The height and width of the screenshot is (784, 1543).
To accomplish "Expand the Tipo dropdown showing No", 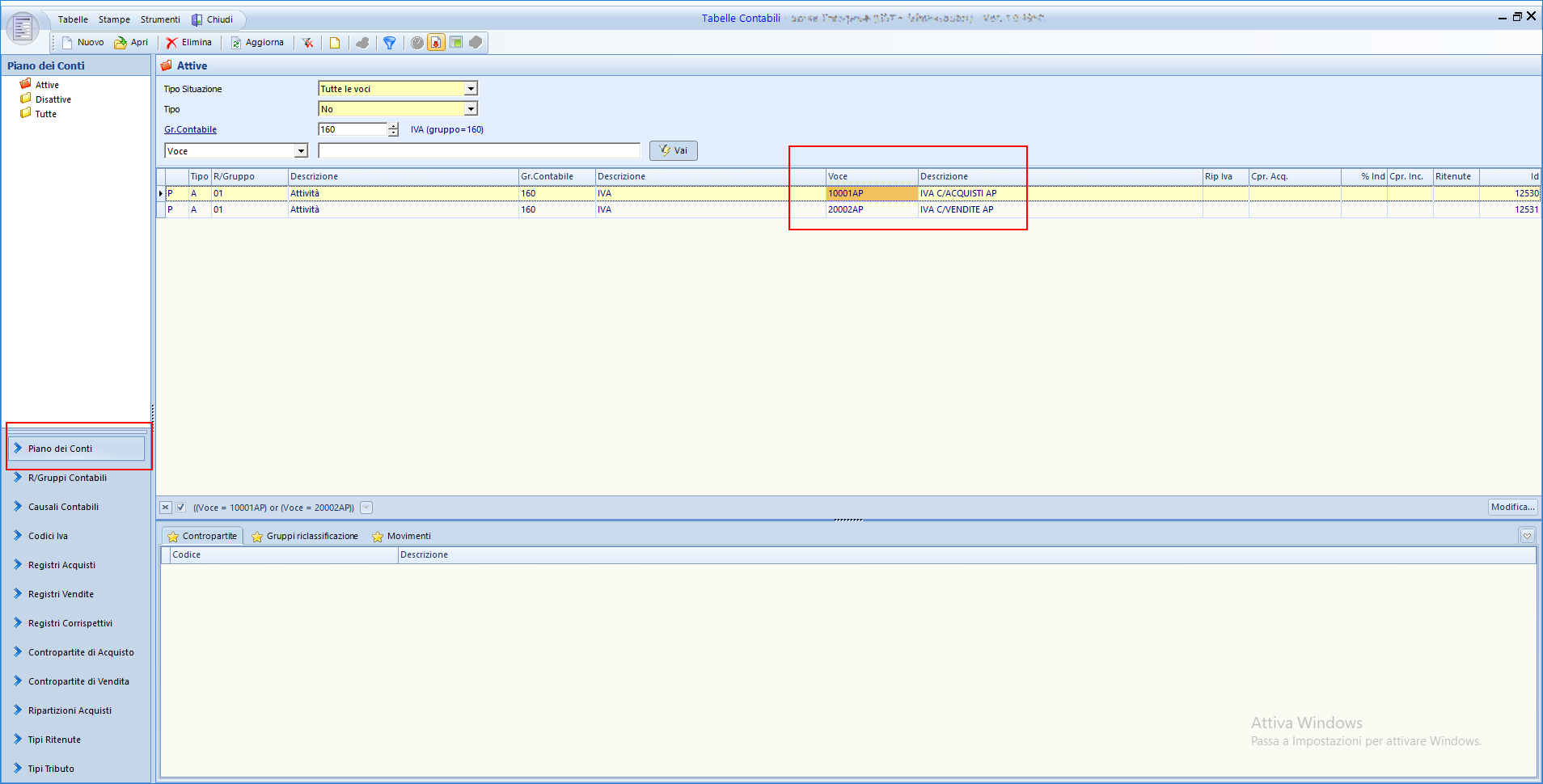I will pyautogui.click(x=471, y=109).
